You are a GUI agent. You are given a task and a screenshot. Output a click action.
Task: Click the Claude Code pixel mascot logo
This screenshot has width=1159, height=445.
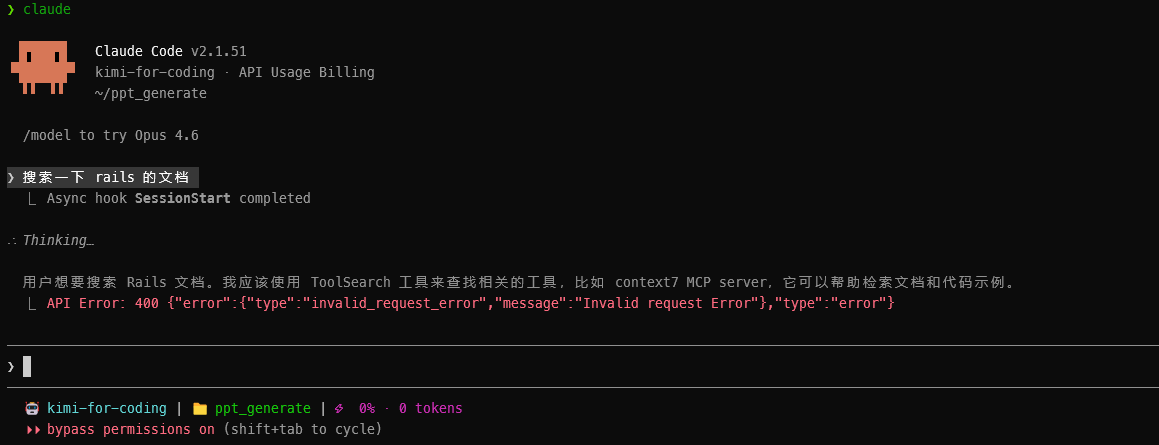click(x=43, y=68)
